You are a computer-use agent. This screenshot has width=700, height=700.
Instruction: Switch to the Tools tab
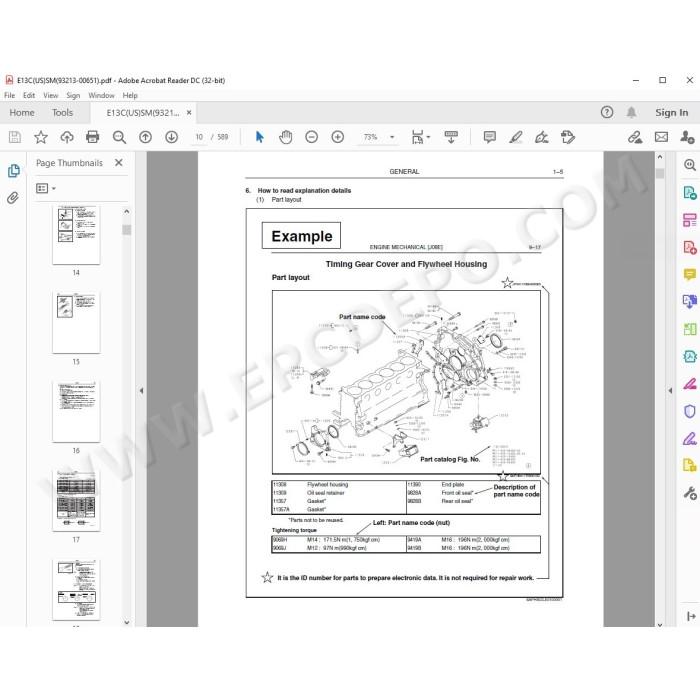click(62, 112)
